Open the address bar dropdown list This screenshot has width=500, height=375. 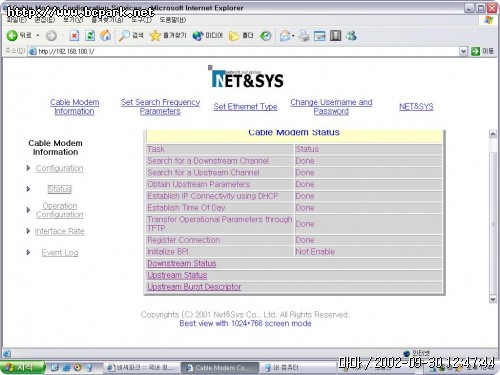pos(463,51)
